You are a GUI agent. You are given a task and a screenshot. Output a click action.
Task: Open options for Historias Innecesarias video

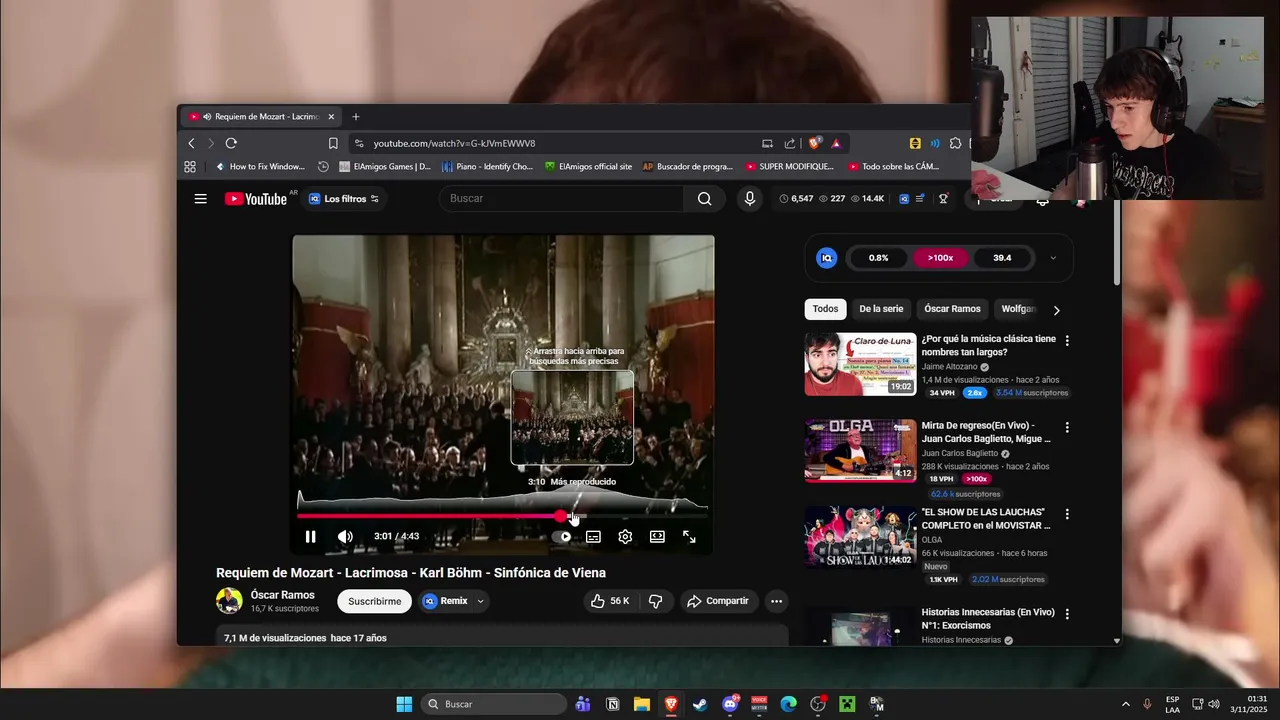(x=1067, y=614)
